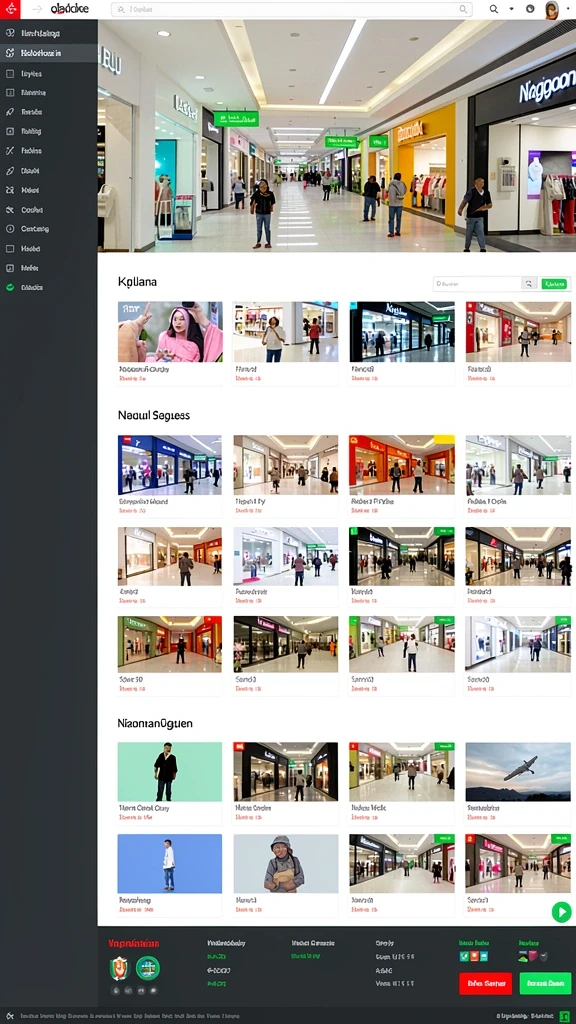Open the thumbnail showing an aircraft in the sky

click(x=518, y=771)
